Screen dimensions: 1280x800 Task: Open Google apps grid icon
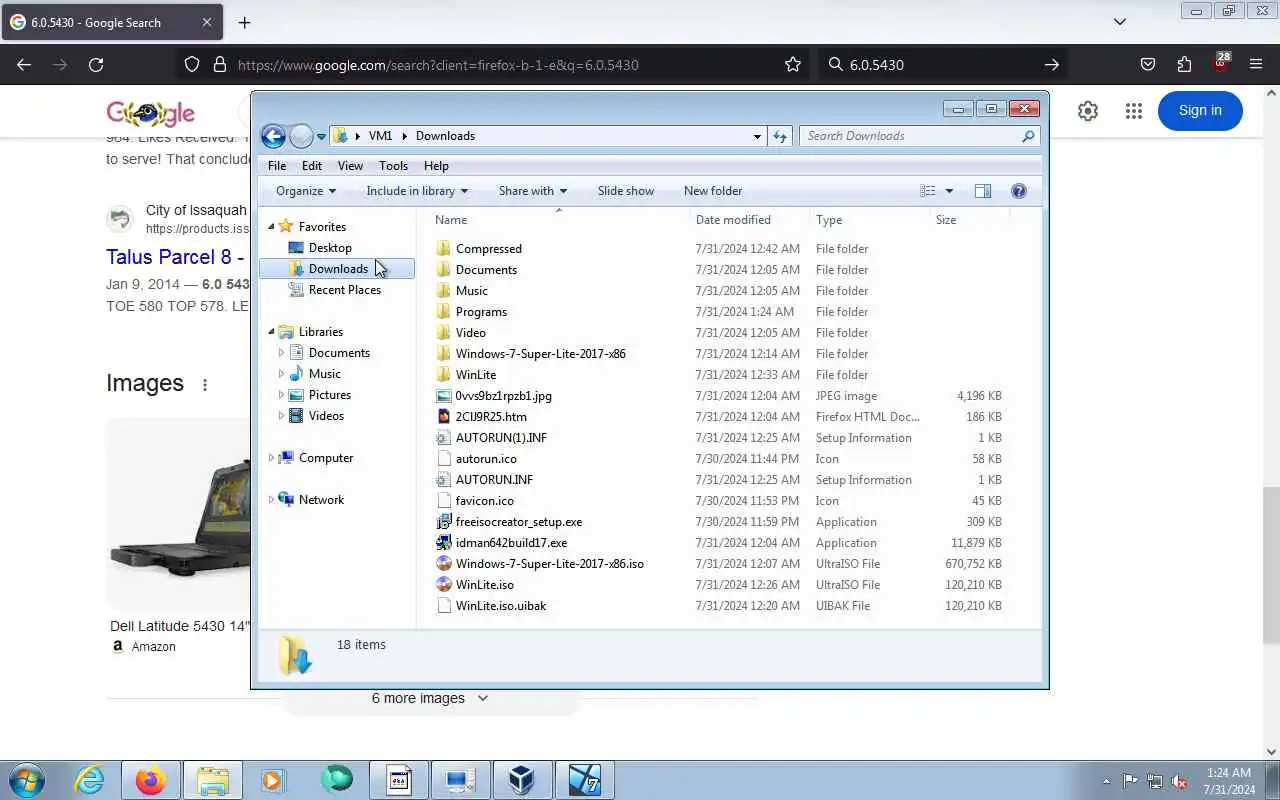click(x=1133, y=112)
